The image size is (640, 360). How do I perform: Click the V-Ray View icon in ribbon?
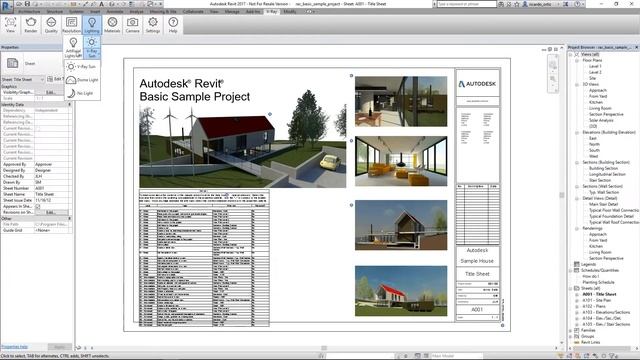[x=10, y=24]
